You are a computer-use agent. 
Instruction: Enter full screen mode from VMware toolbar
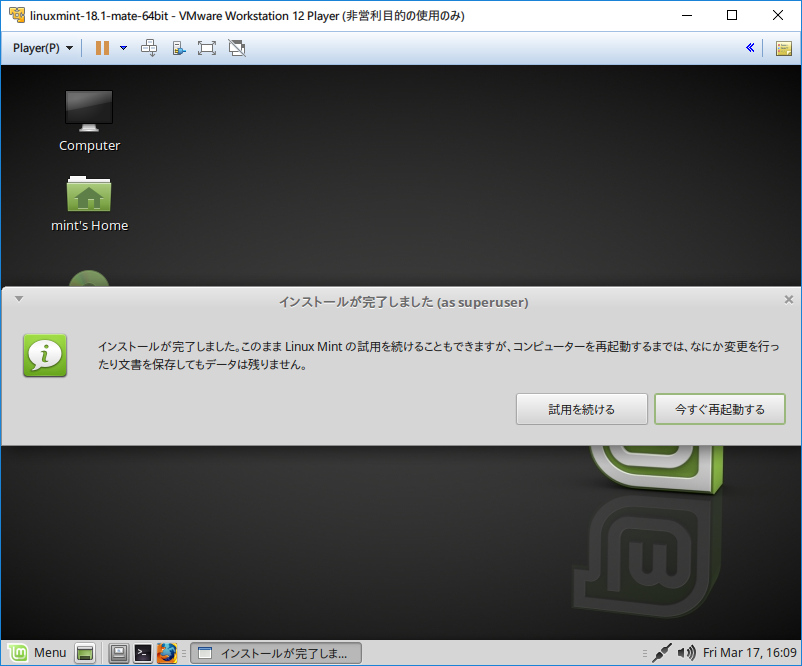207,48
